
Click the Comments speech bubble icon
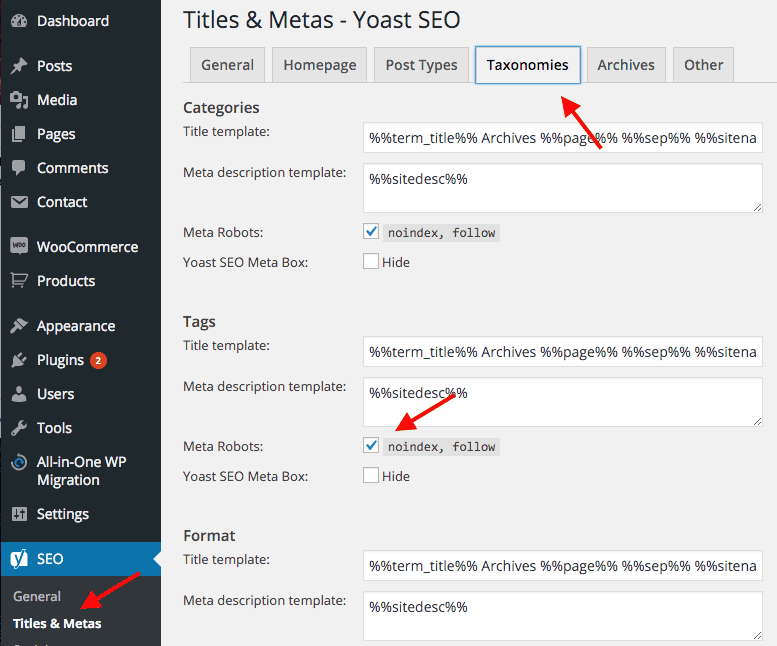(x=19, y=168)
